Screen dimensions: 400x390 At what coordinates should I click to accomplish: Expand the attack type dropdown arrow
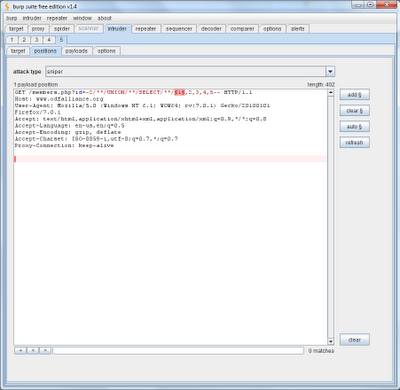coord(330,71)
